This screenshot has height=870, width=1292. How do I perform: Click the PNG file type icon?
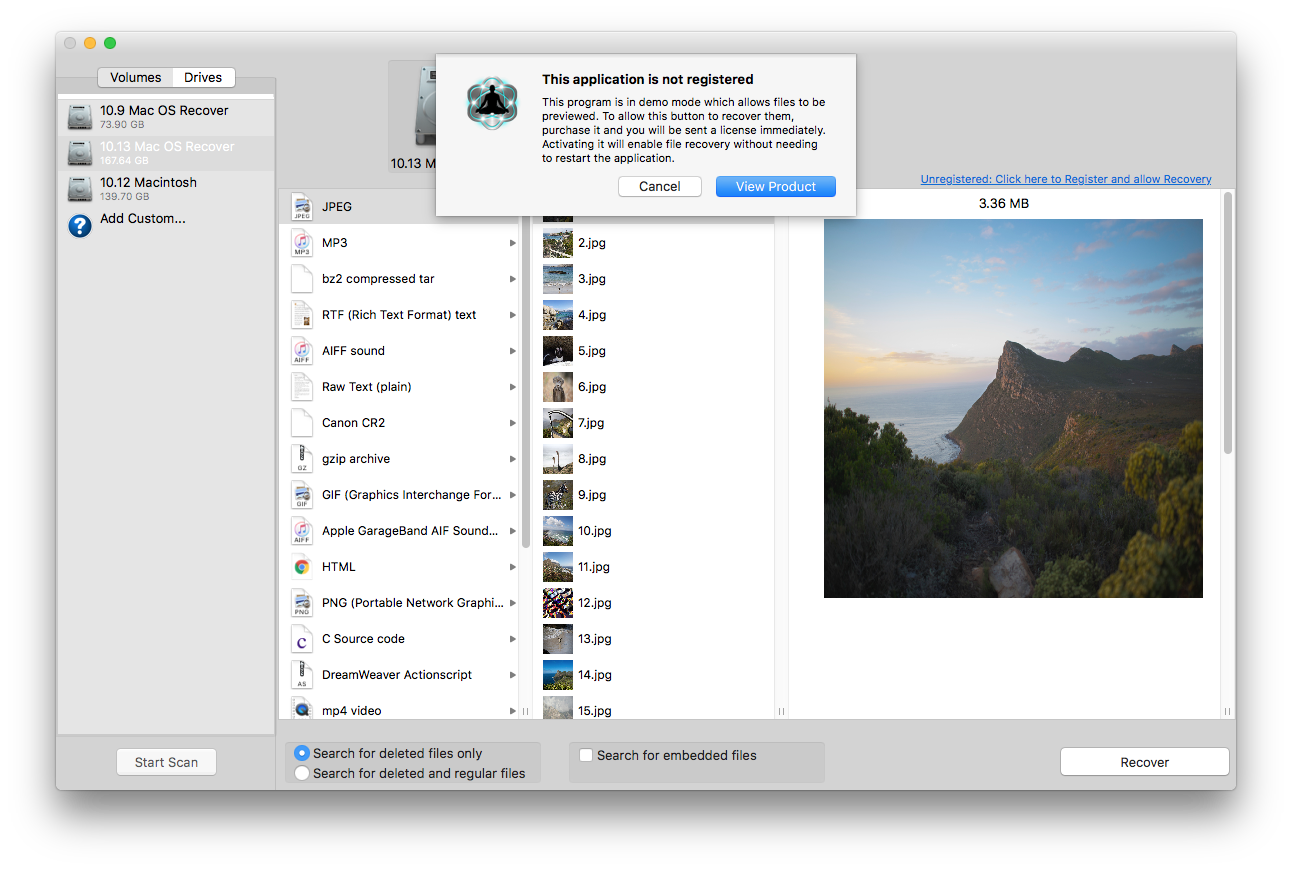pyautogui.click(x=302, y=603)
